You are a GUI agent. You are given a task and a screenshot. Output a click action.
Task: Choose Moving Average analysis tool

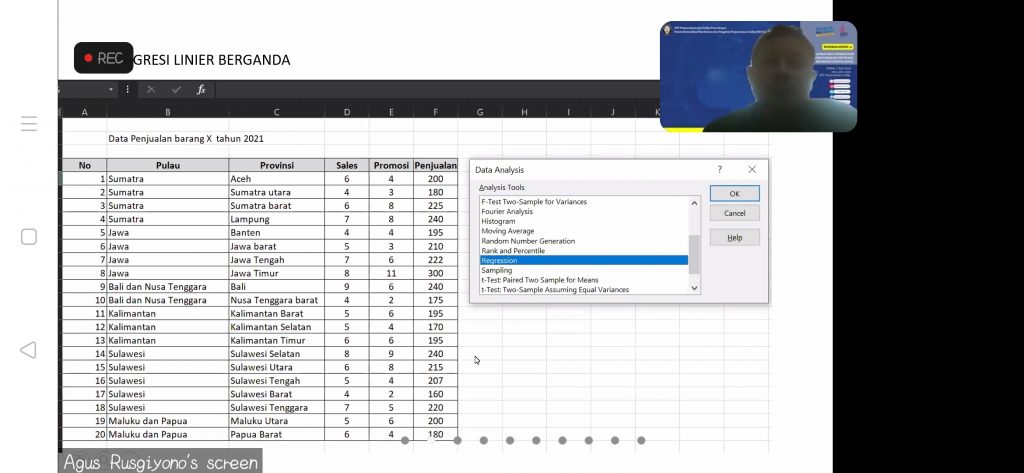pyautogui.click(x=583, y=231)
